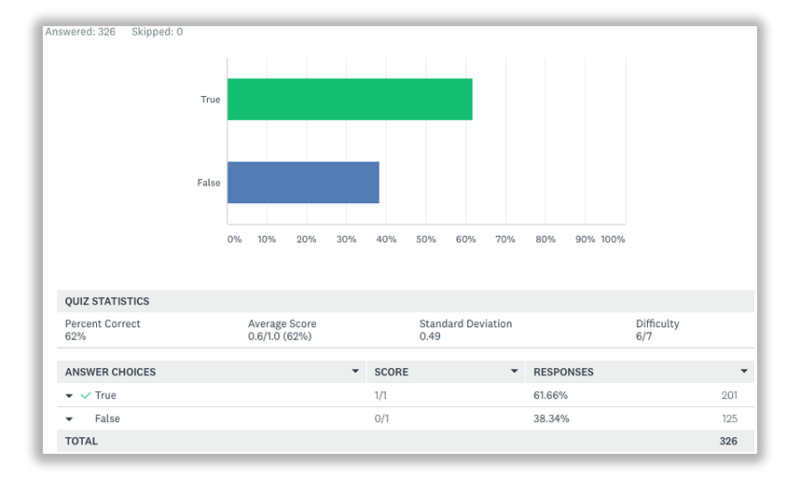Click the 100% axis tick label
This screenshot has height=479, width=800.
613,239
